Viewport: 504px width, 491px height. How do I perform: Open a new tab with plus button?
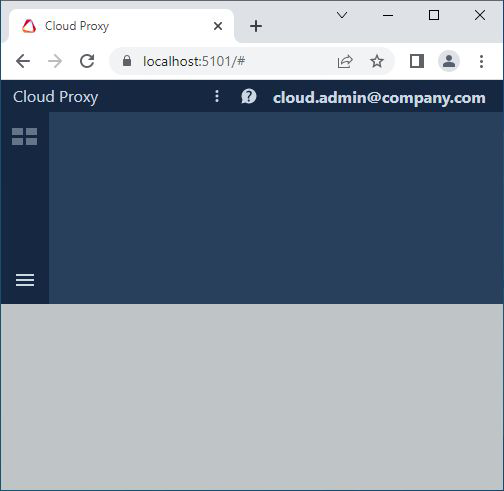[x=256, y=26]
